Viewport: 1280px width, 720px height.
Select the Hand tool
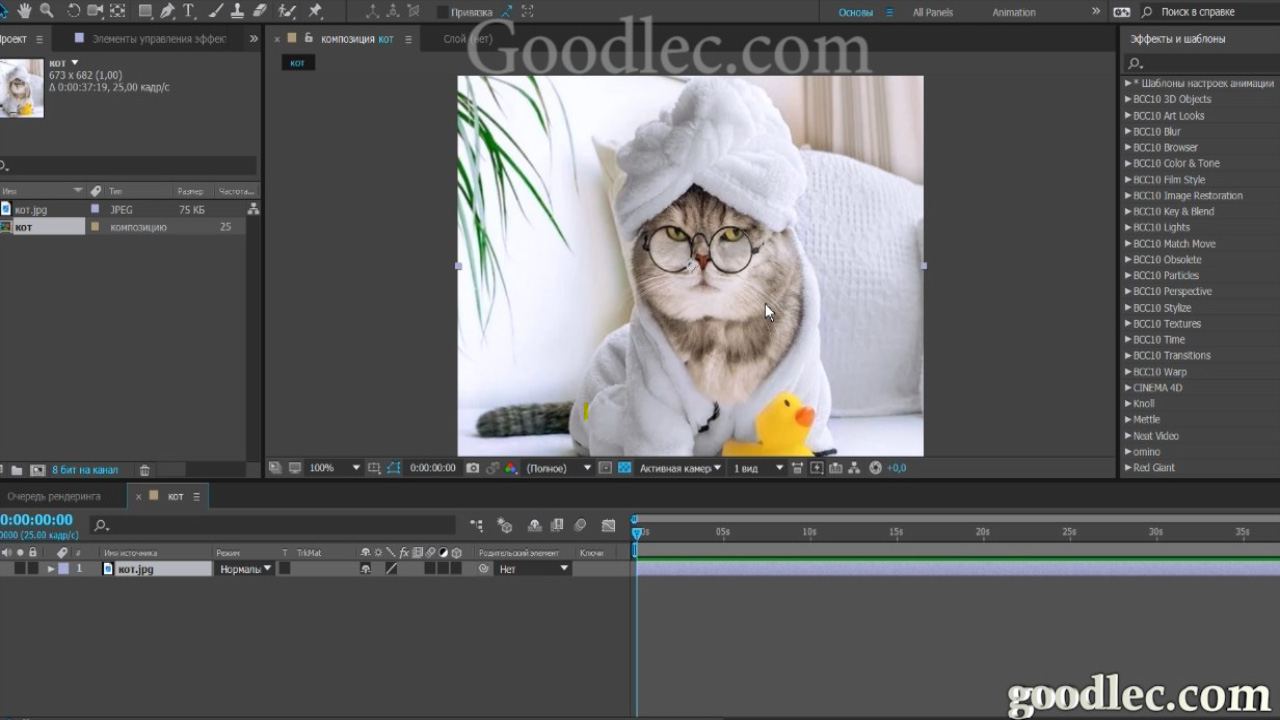pos(24,11)
